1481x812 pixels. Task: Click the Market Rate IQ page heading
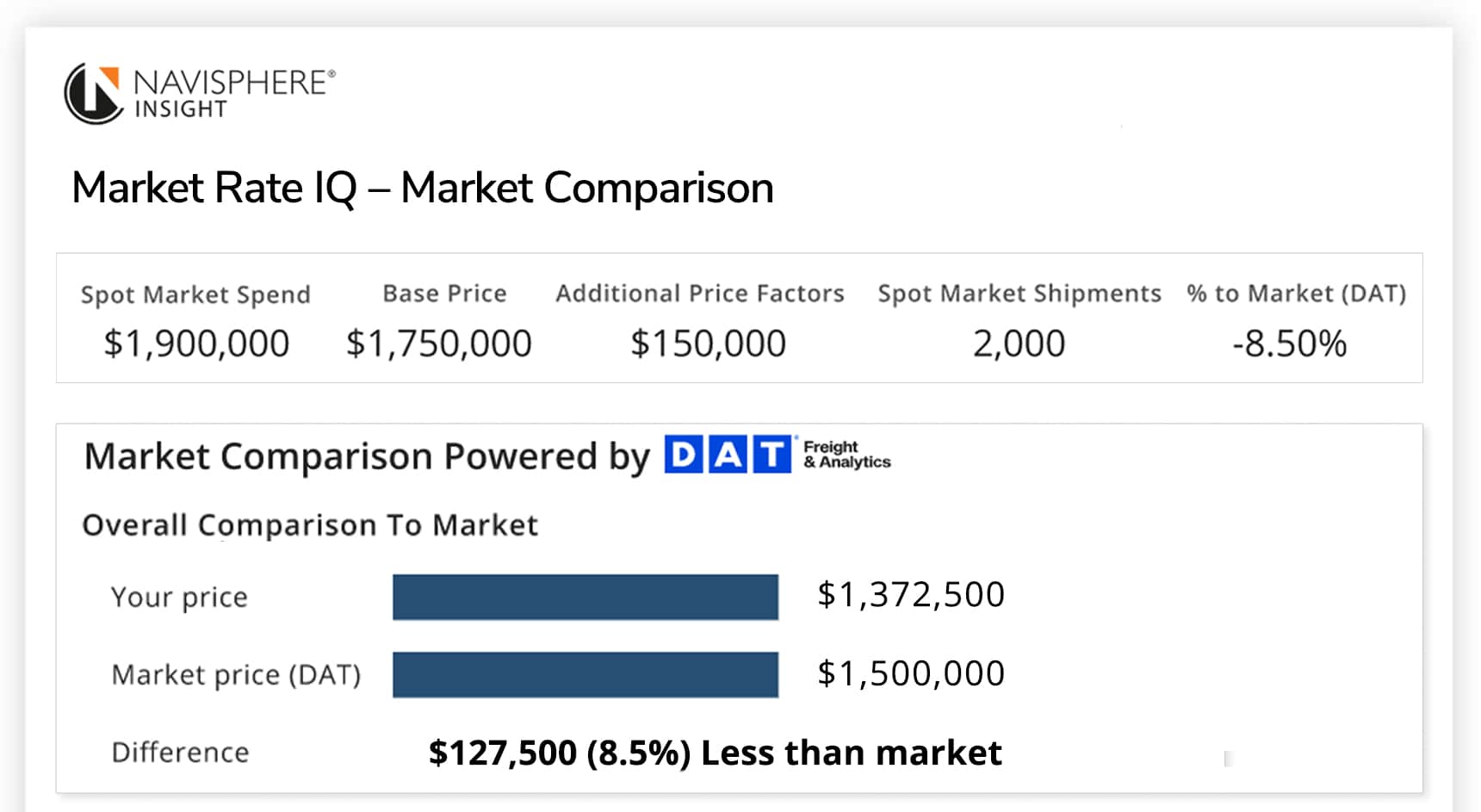pyautogui.click(x=422, y=188)
